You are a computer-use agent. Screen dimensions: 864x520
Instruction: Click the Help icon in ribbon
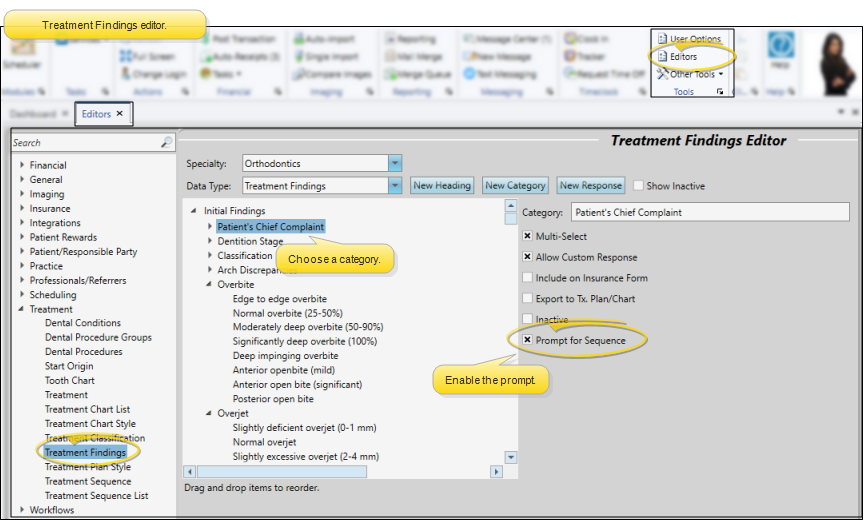pyautogui.click(x=779, y=50)
